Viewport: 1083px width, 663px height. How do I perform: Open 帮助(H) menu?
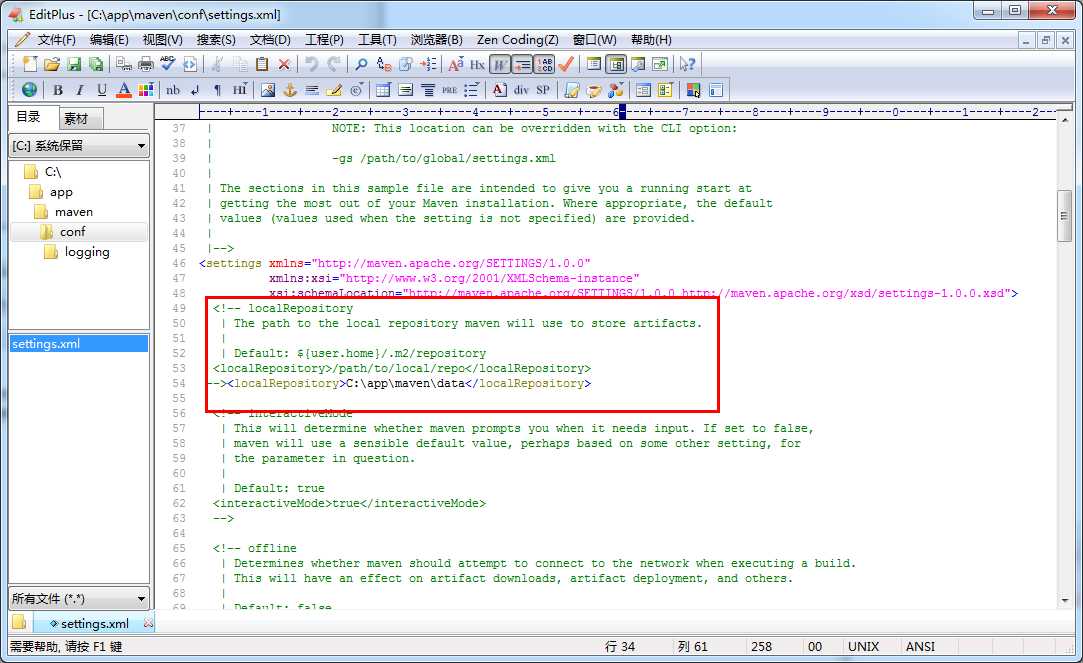pyautogui.click(x=651, y=40)
